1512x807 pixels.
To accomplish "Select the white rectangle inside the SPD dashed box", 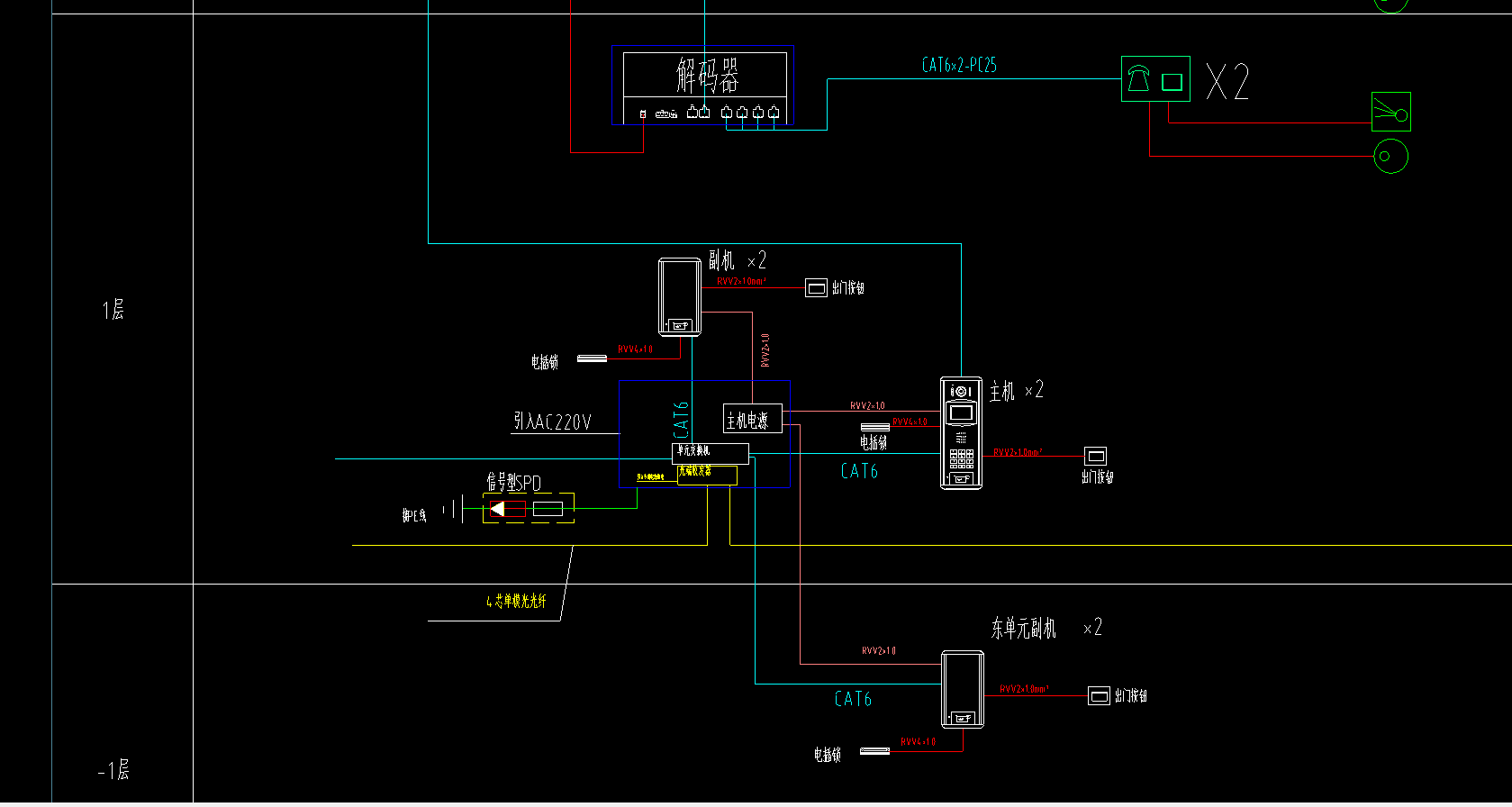I will 548,509.
